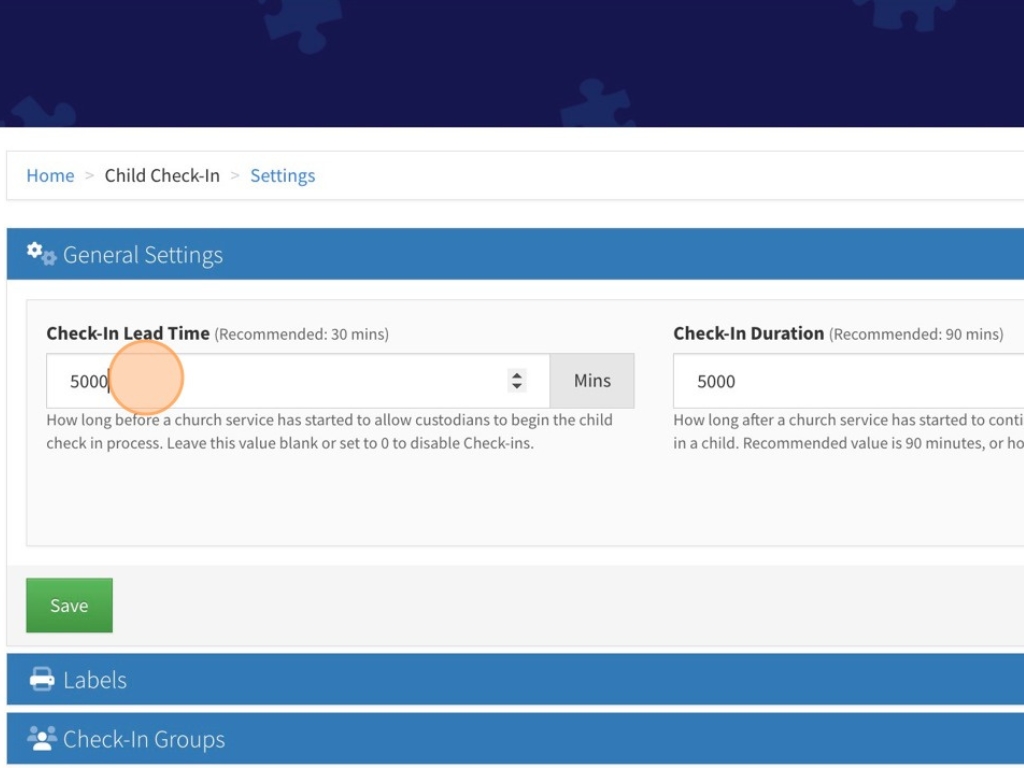
Task: Select the Check-In Duration input field
Action: coord(850,381)
